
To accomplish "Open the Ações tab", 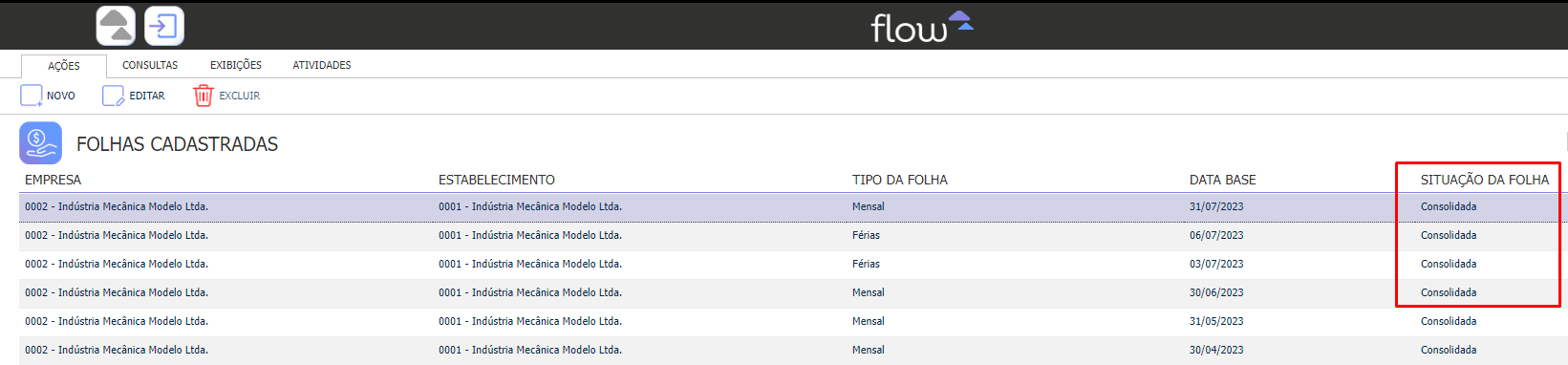I will (x=64, y=66).
